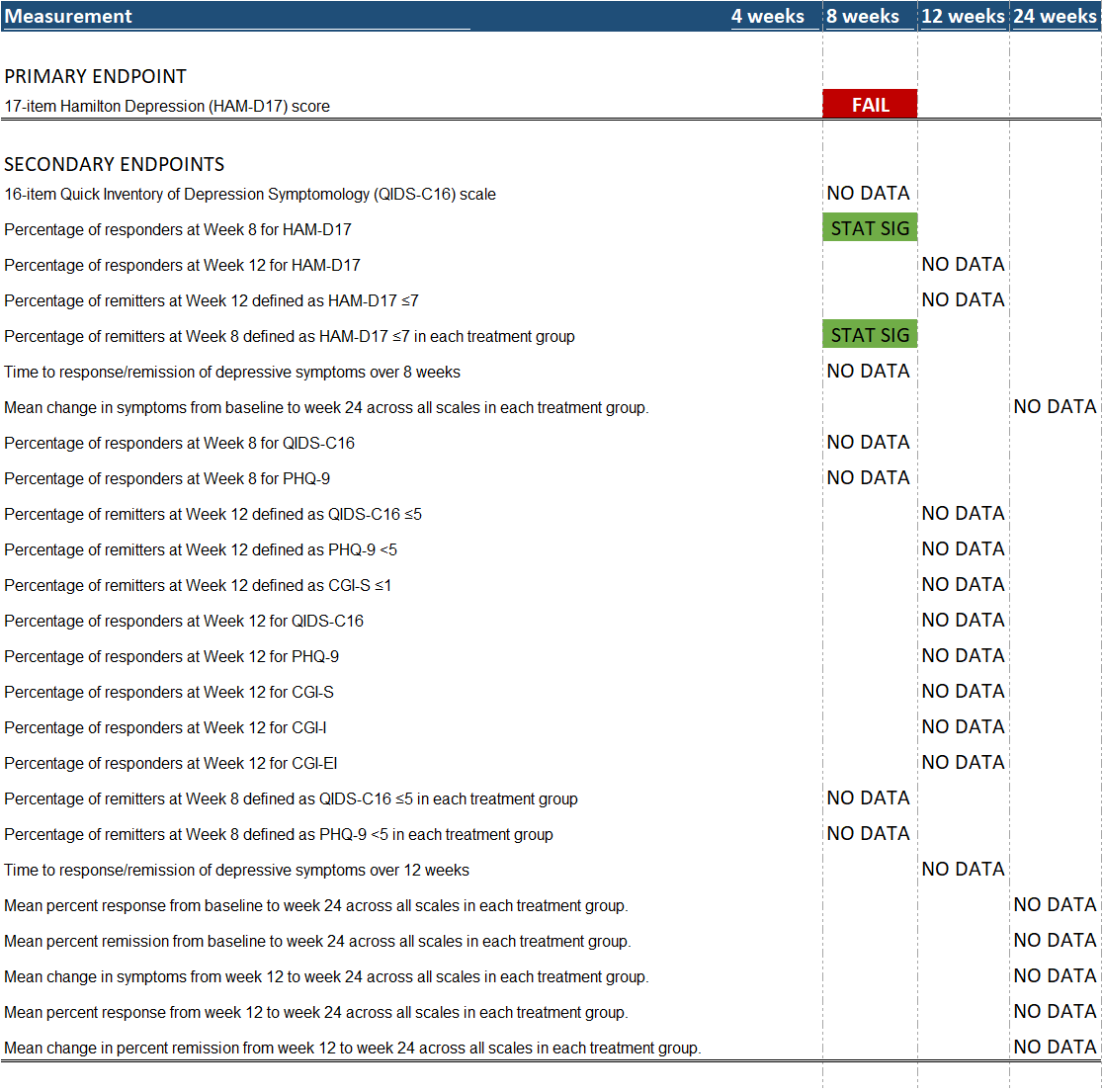Select Percentage of responders at Week 8 for PHQ-9

(167, 479)
